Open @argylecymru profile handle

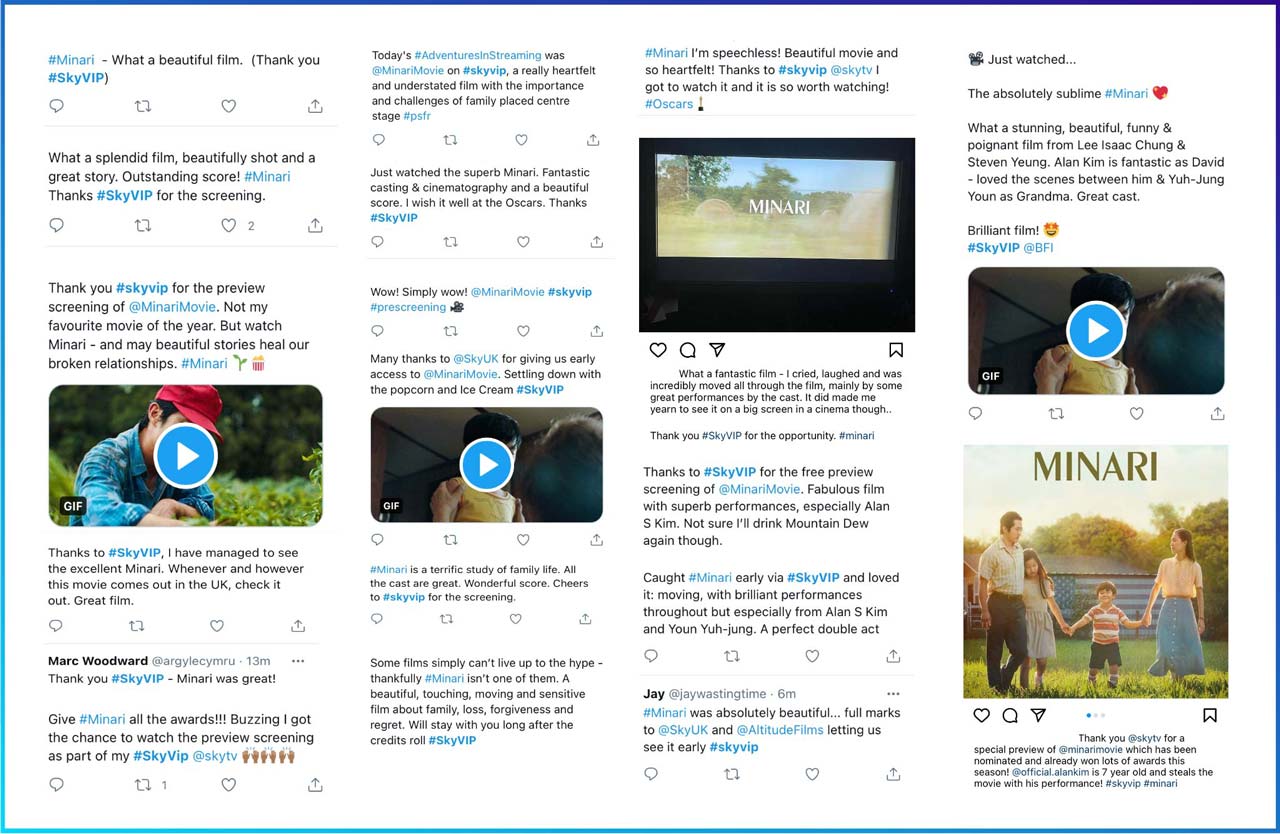196,661
